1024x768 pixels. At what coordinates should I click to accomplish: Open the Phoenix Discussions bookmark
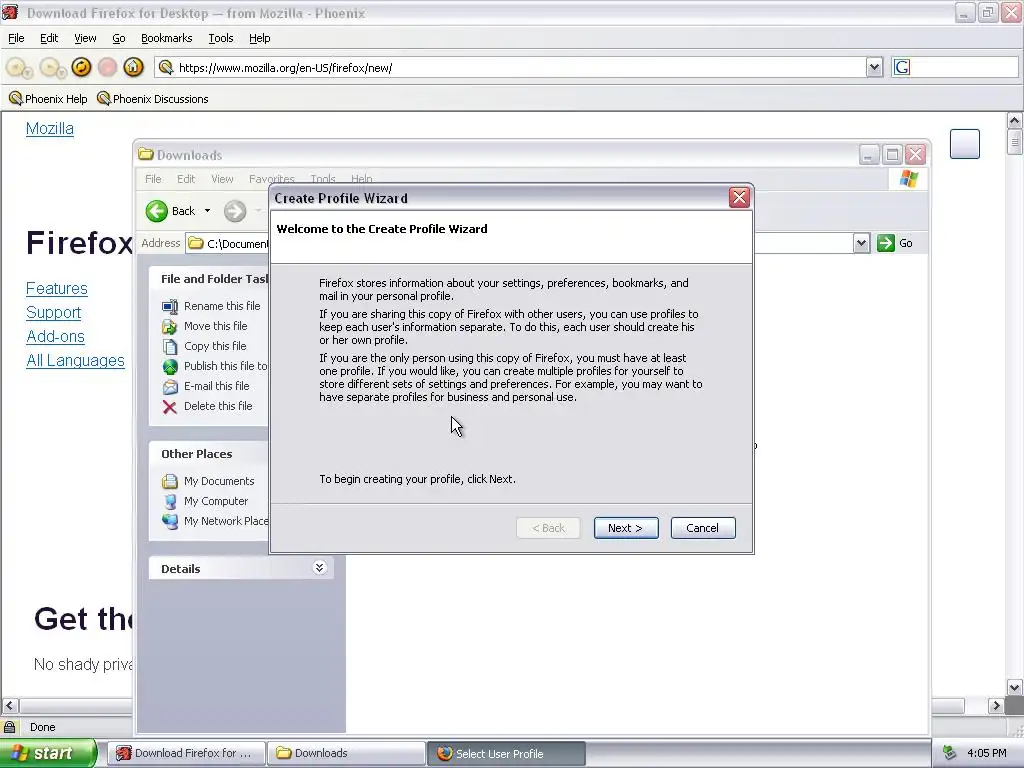pyautogui.click(x=153, y=99)
